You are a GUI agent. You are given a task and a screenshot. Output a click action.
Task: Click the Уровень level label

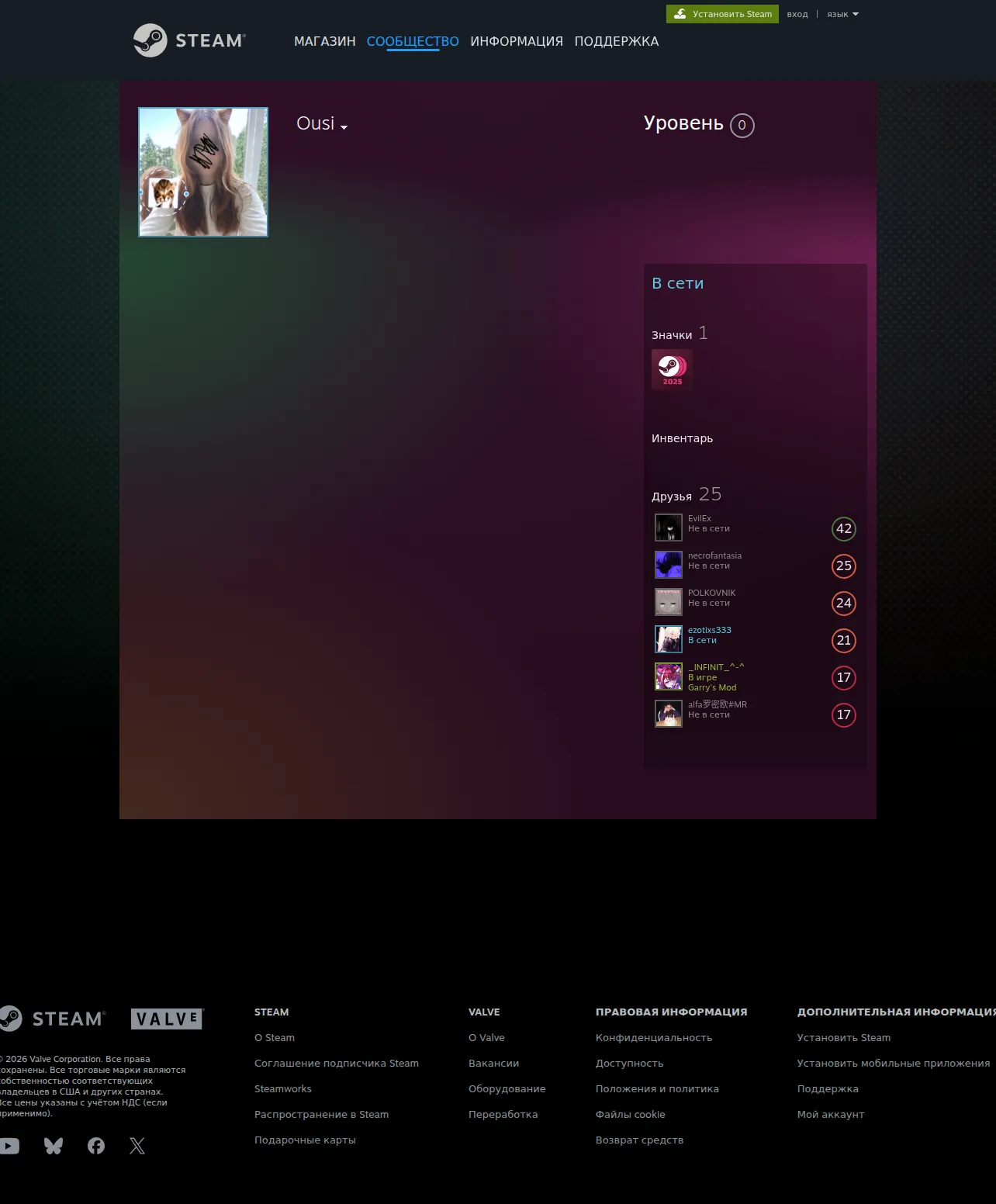click(683, 123)
